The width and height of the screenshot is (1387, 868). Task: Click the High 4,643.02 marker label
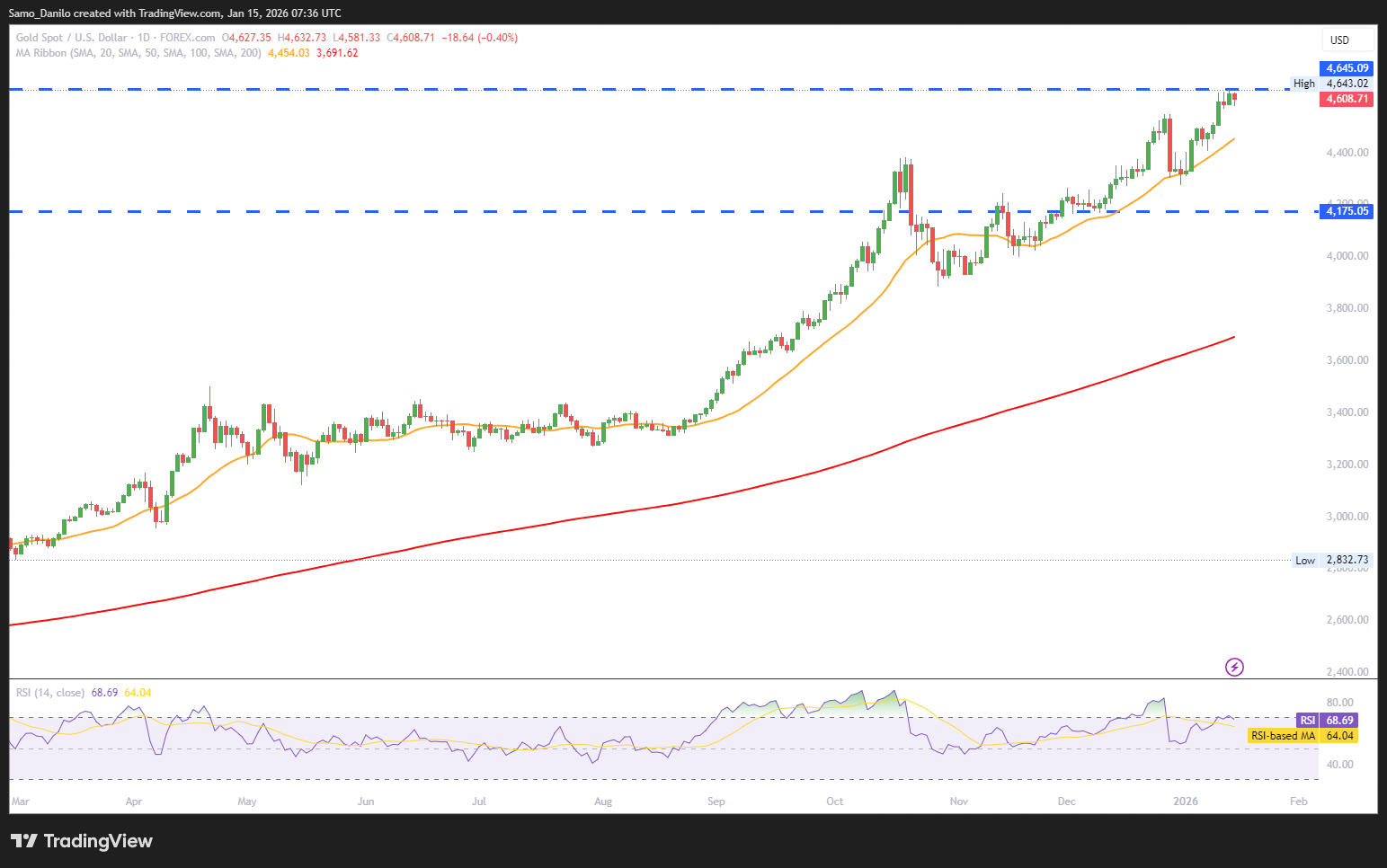pos(1331,84)
